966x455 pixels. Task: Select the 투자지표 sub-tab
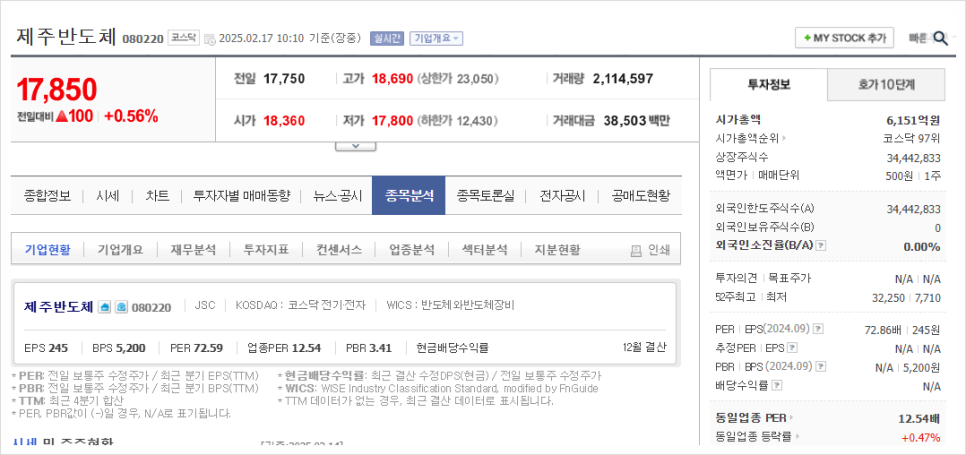click(x=266, y=250)
